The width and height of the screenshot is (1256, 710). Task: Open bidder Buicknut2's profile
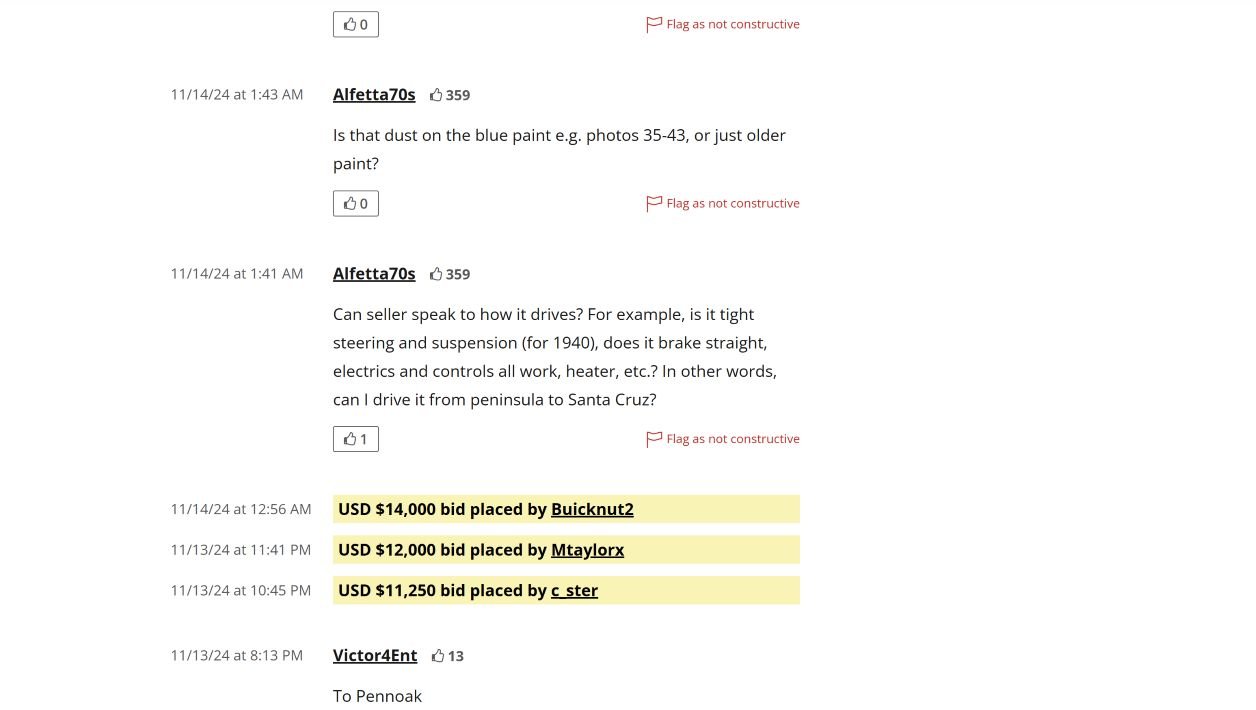tap(592, 509)
